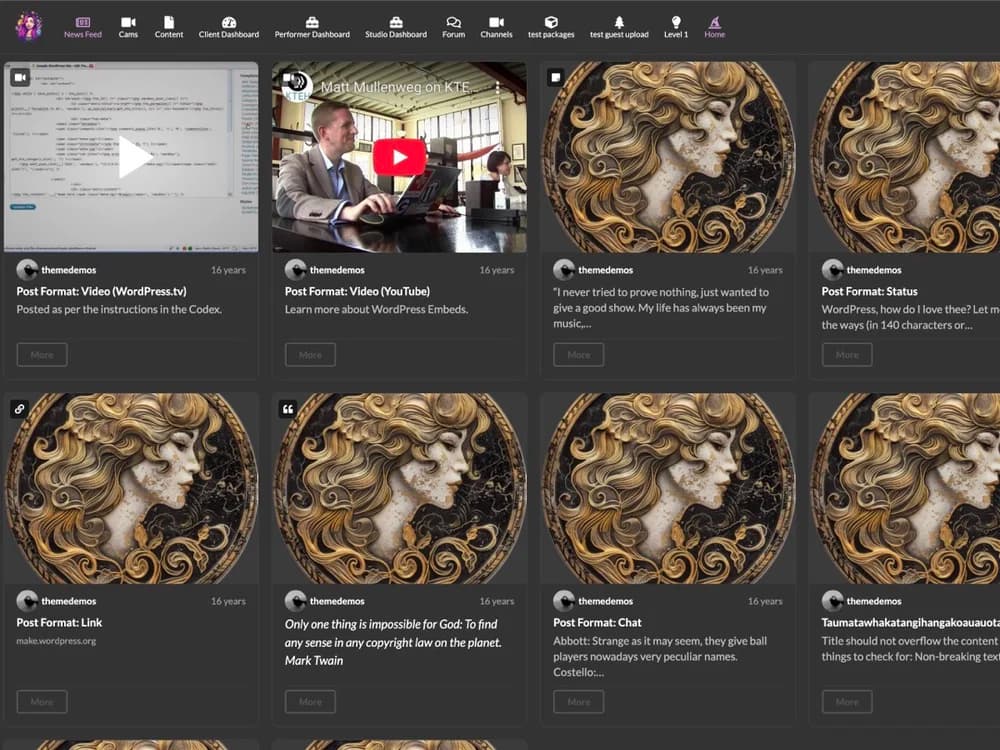Click More button under Mark Twain quote

[x=310, y=702]
